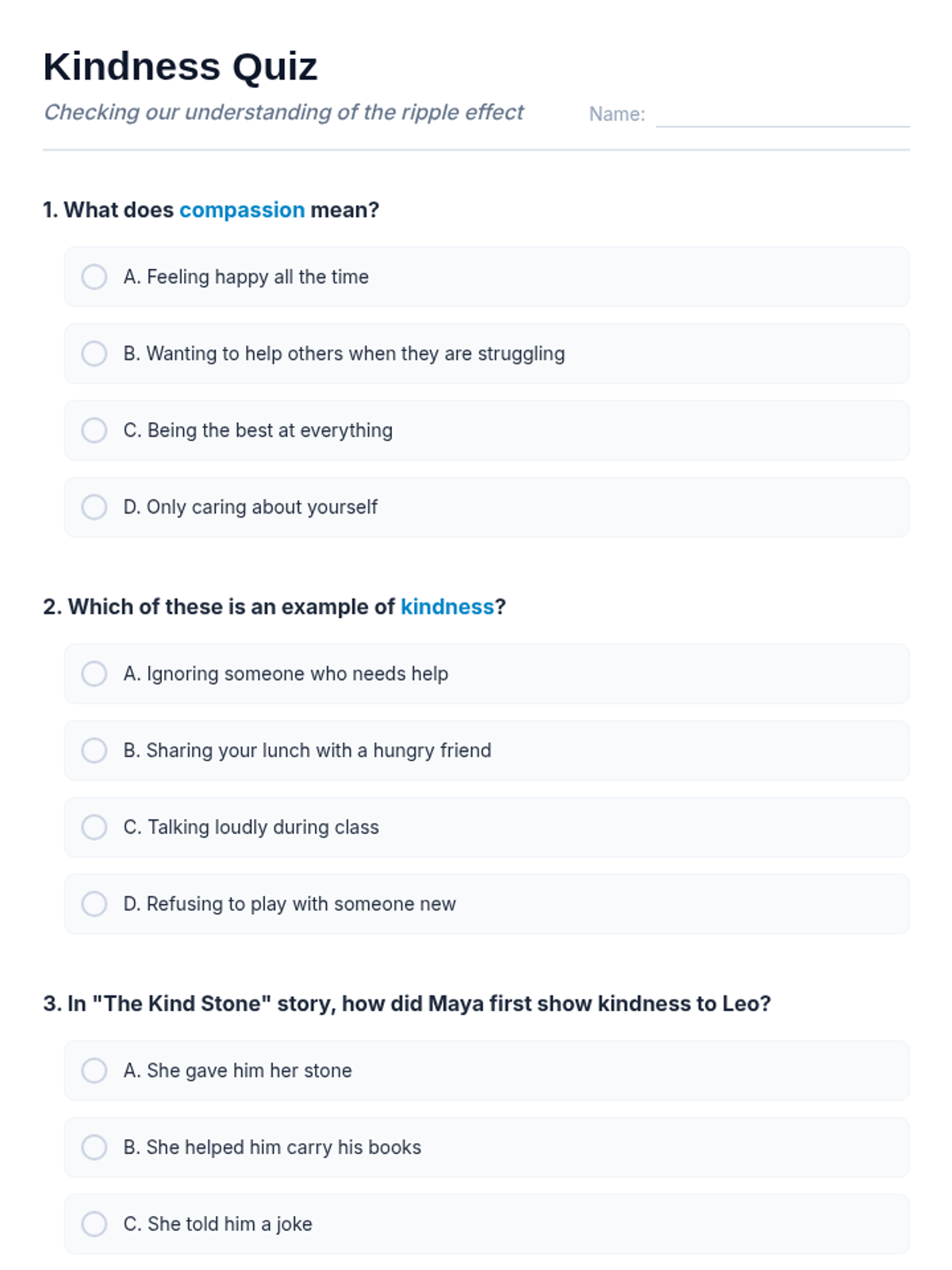Select answer A 'Feeling happy all the time'
The image size is (952, 1270).
[94, 277]
